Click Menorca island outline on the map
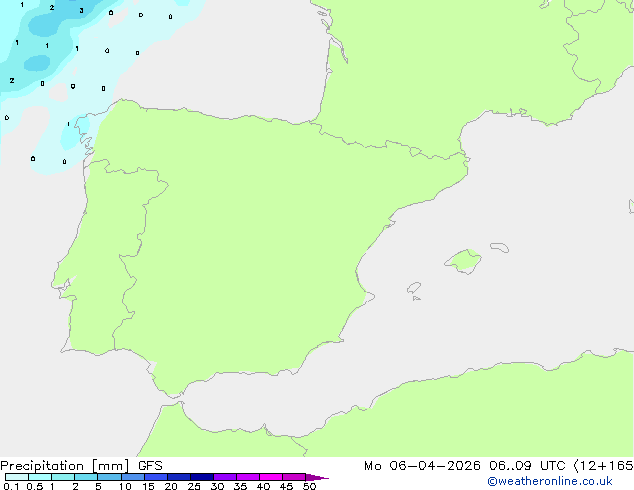 pyautogui.click(x=499, y=247)
